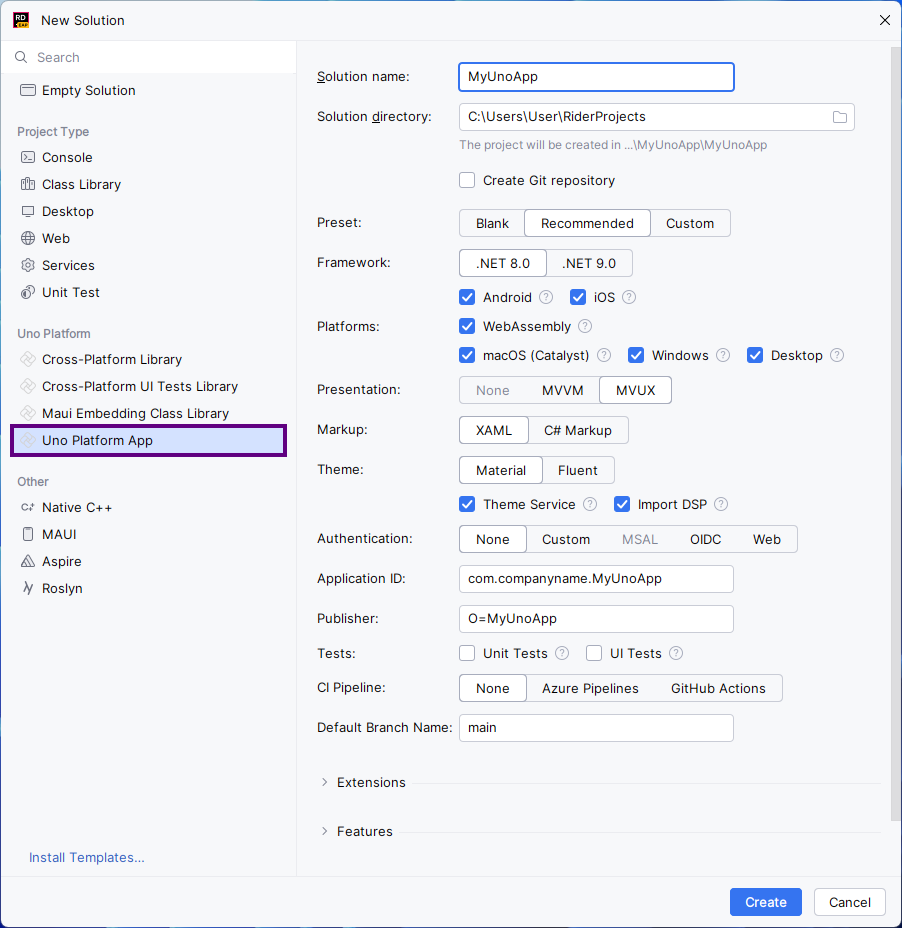Expand the Extensions section

pyautogui.click(x=324, y=782)
